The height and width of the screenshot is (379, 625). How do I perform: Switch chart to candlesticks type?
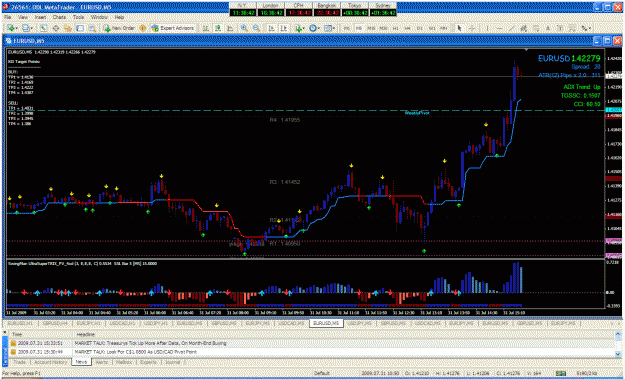(218, 28)
